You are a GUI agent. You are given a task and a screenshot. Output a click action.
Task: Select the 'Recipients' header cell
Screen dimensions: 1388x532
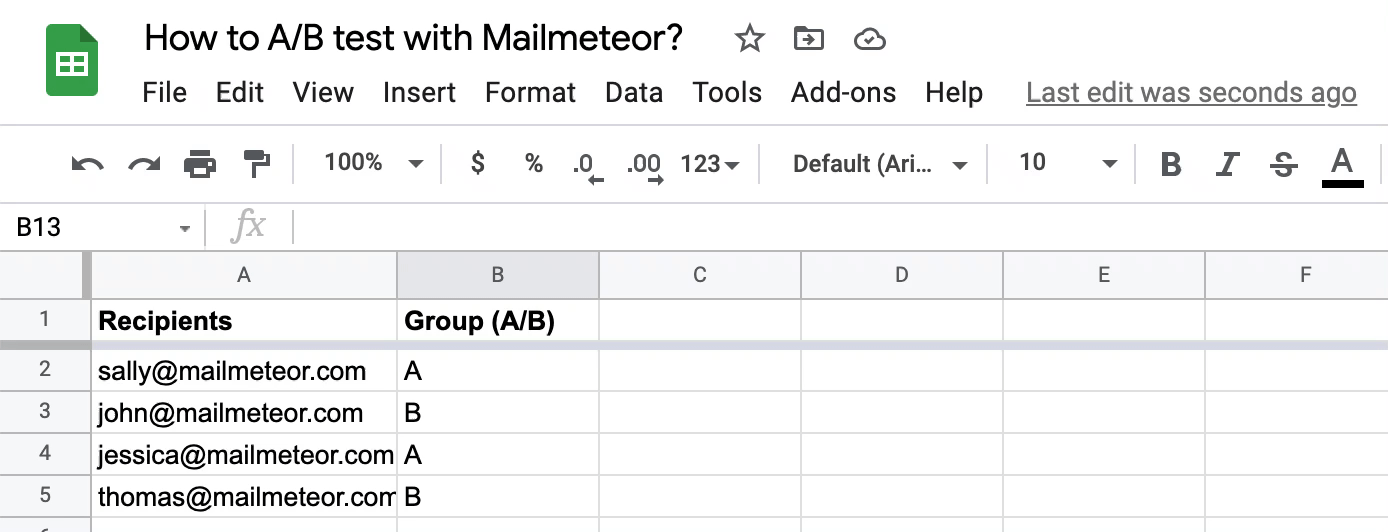tap(244, 320)
